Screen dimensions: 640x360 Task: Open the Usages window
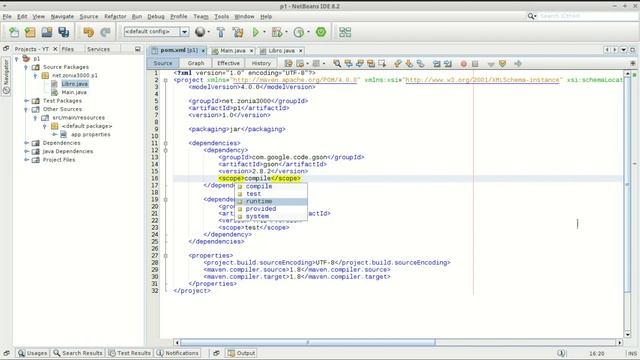pos(32,353)
